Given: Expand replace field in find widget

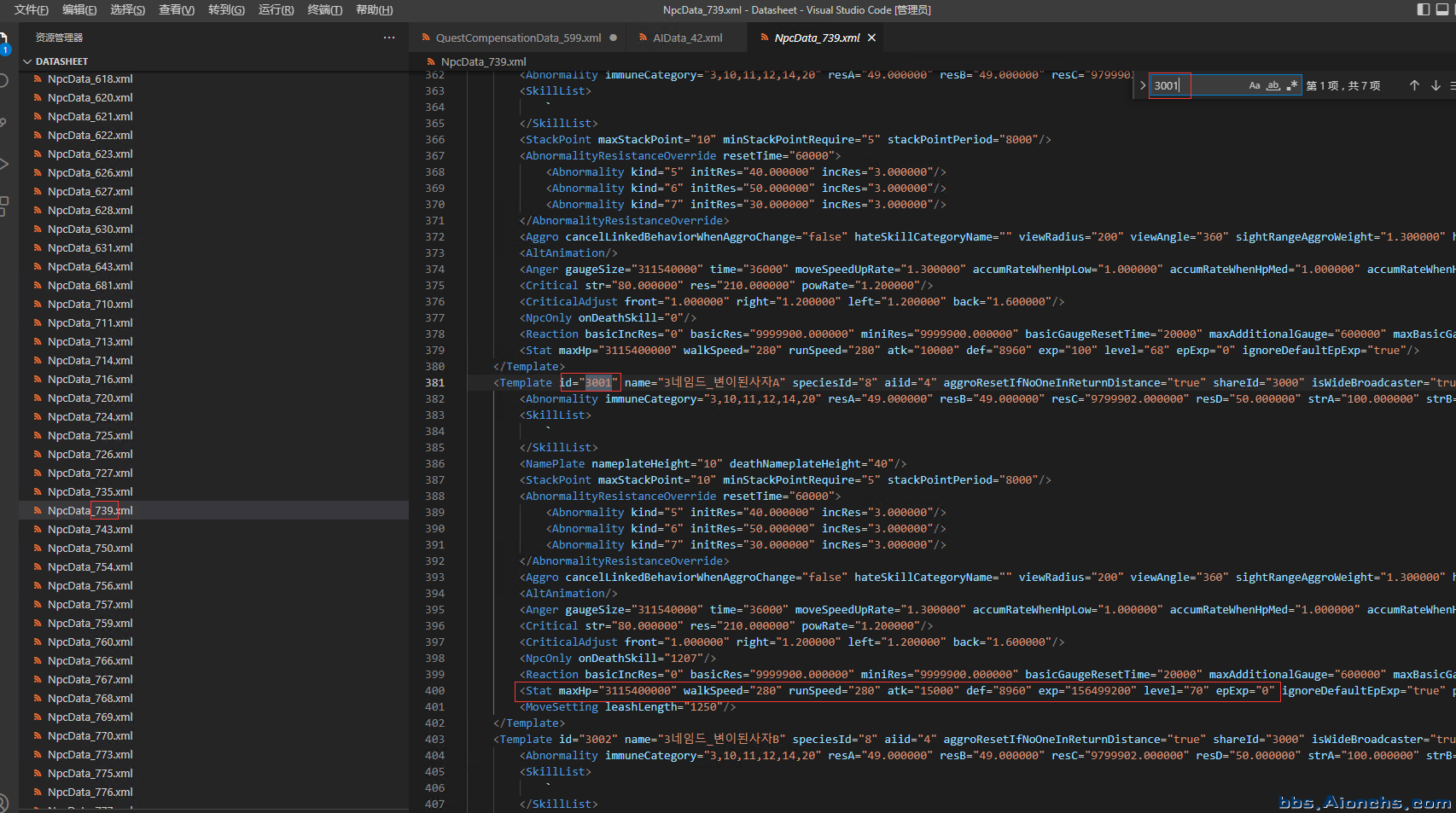Looking at the screenshot, I should 1143,85.
